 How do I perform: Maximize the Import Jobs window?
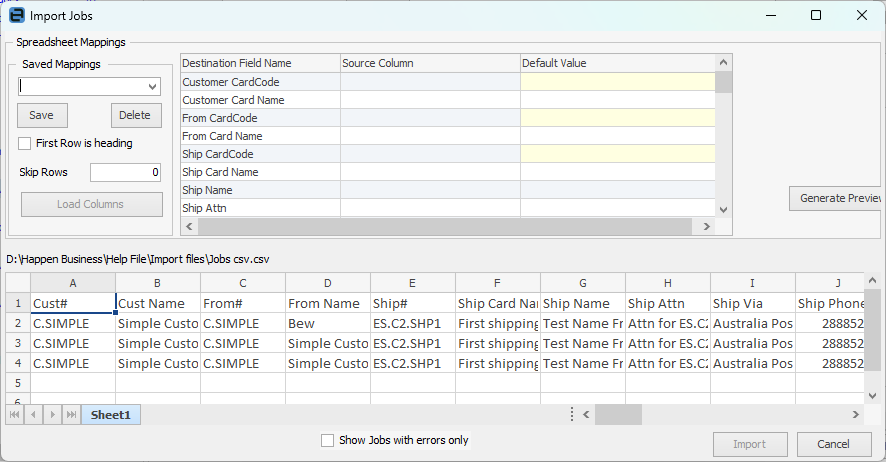tap(815, 15)
